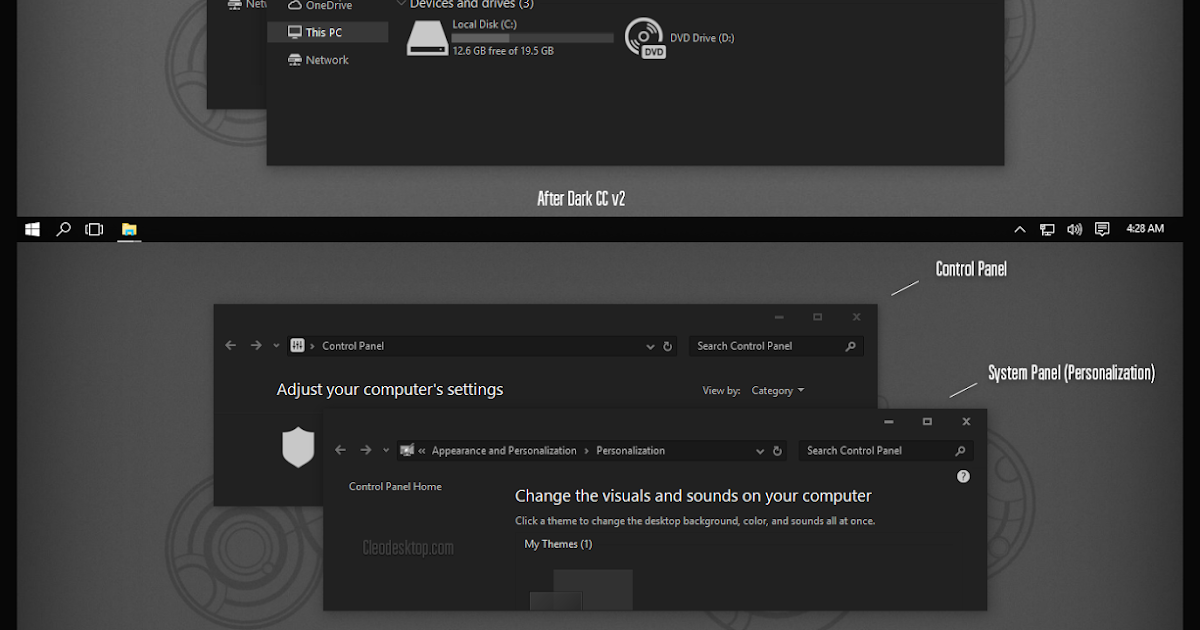1200x630 pixels.
Task: Click Personalization address bar monitor icon
Action: 407,451
